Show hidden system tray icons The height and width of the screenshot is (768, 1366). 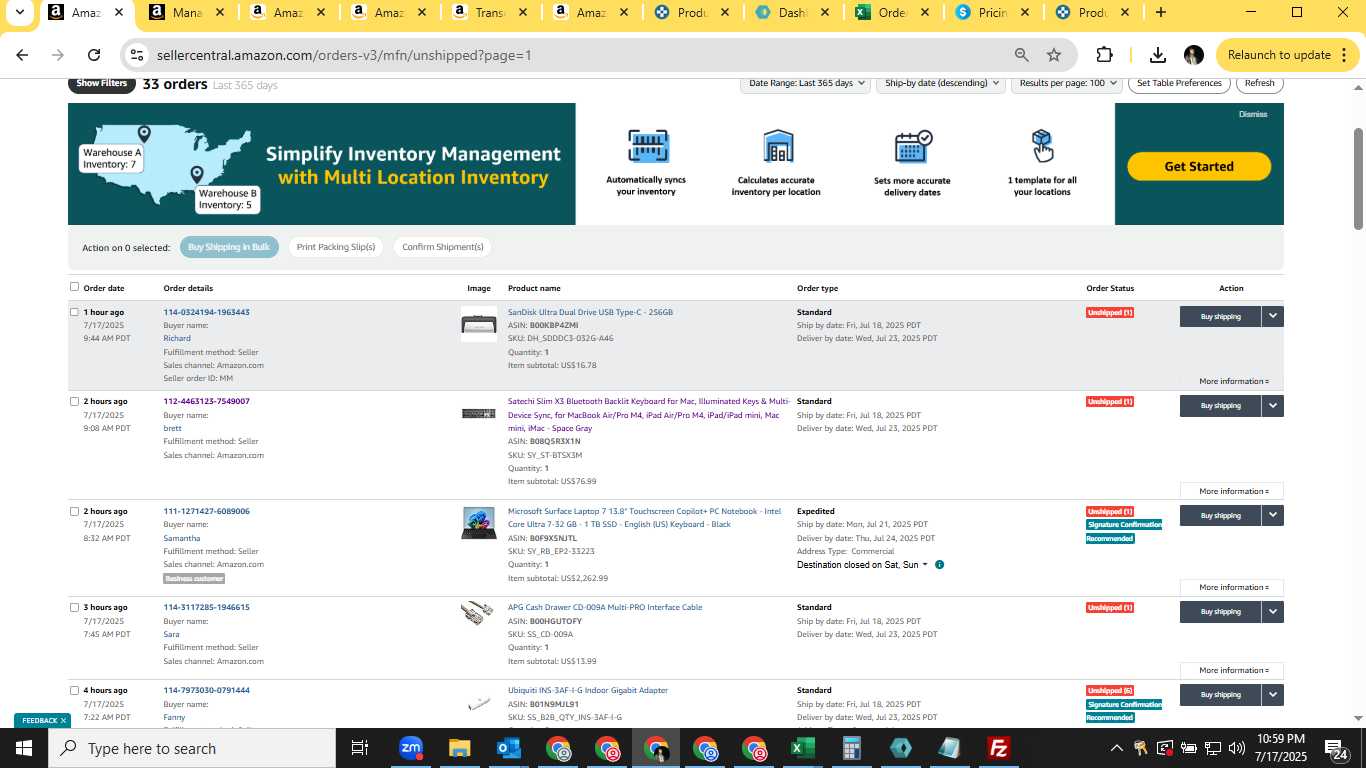click(1117, 748)
